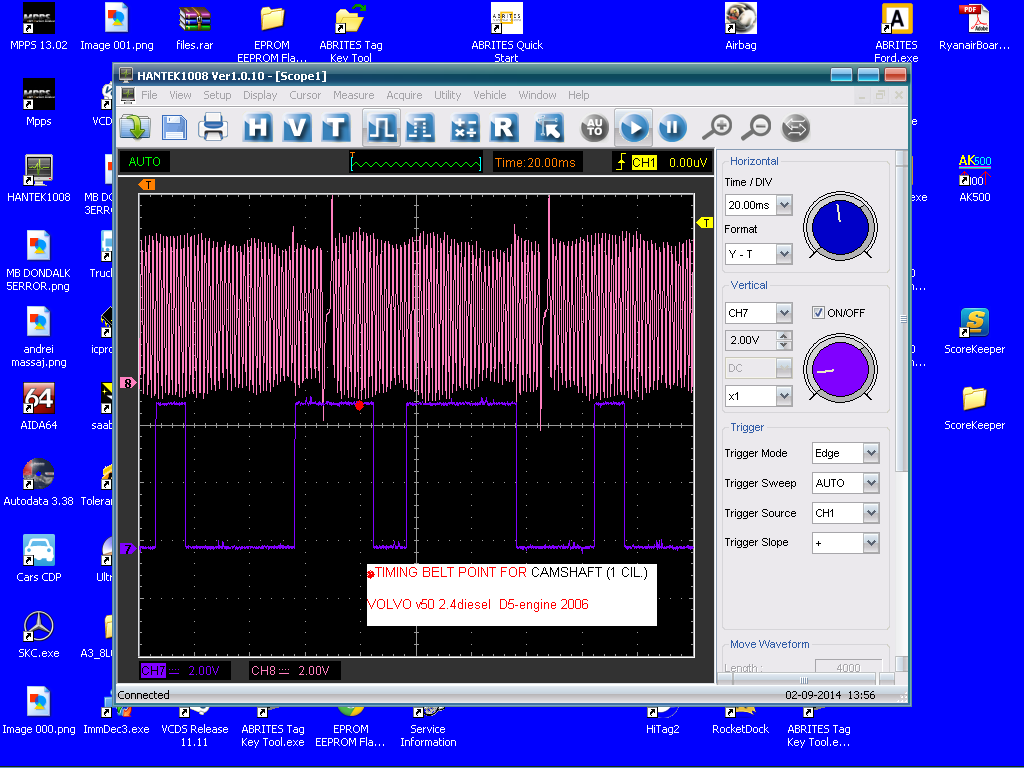Expand the Time / DIV dropdown
Screen dimensions: 1024x768
[783, 205]
